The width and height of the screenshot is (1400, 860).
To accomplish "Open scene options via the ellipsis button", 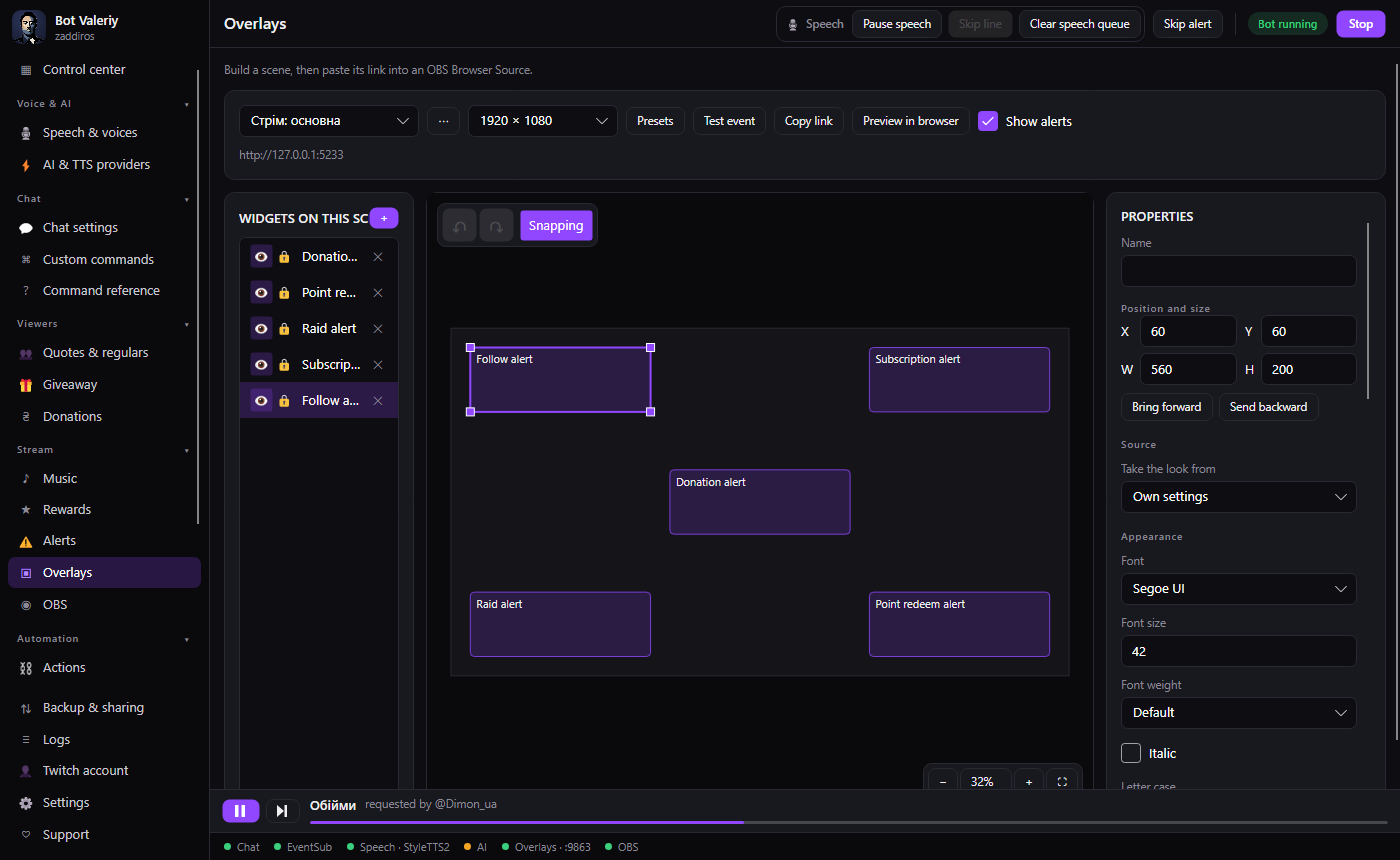I will pos(443,121).
